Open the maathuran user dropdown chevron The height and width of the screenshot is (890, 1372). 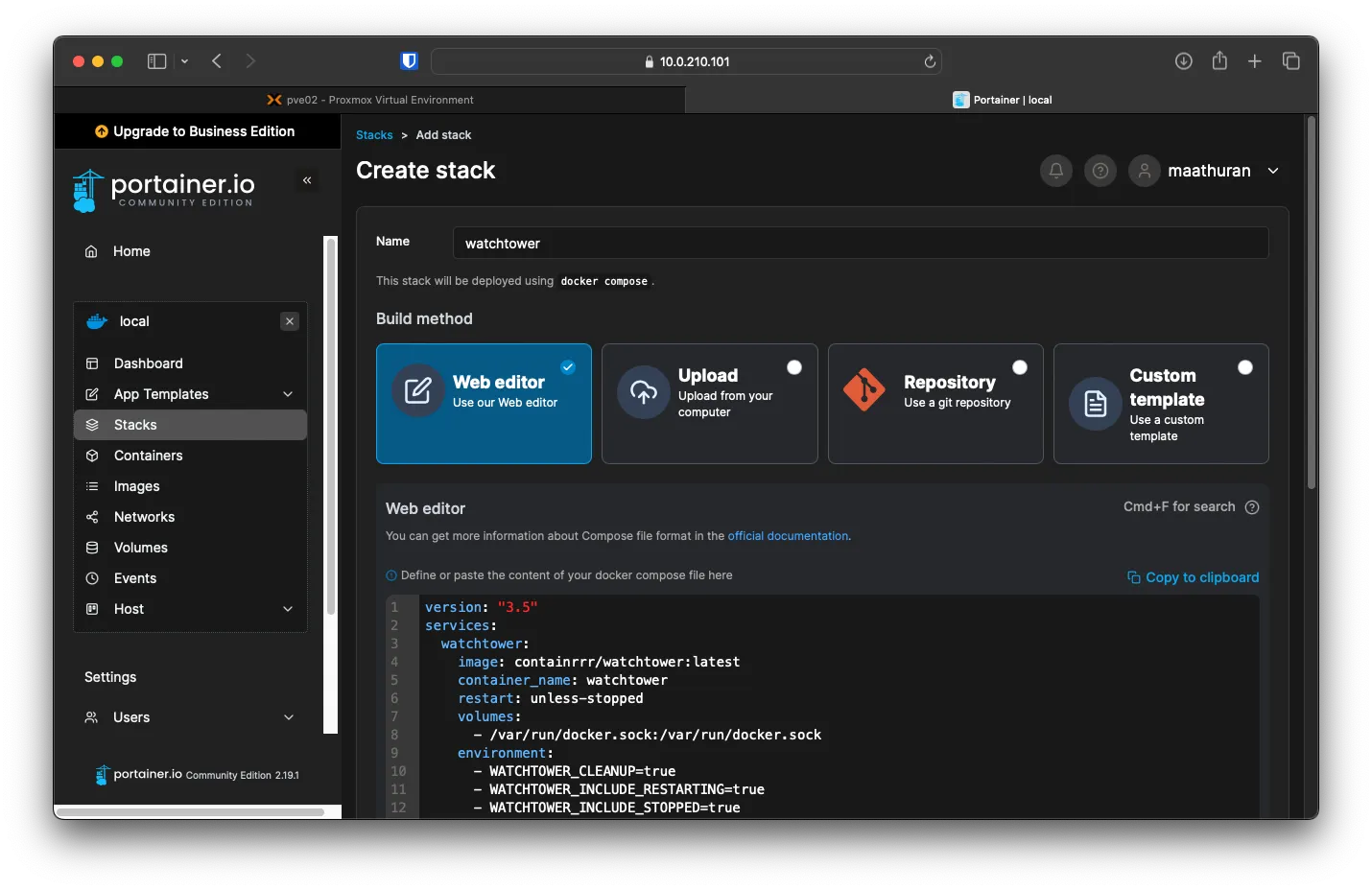(x=1273, y=171)
